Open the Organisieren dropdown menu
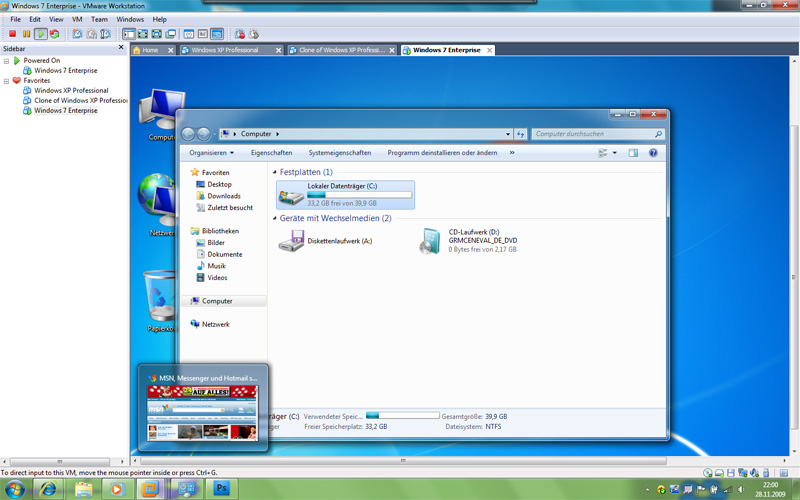Viewport: 800px width, 500px height. [x=211, y=153]
